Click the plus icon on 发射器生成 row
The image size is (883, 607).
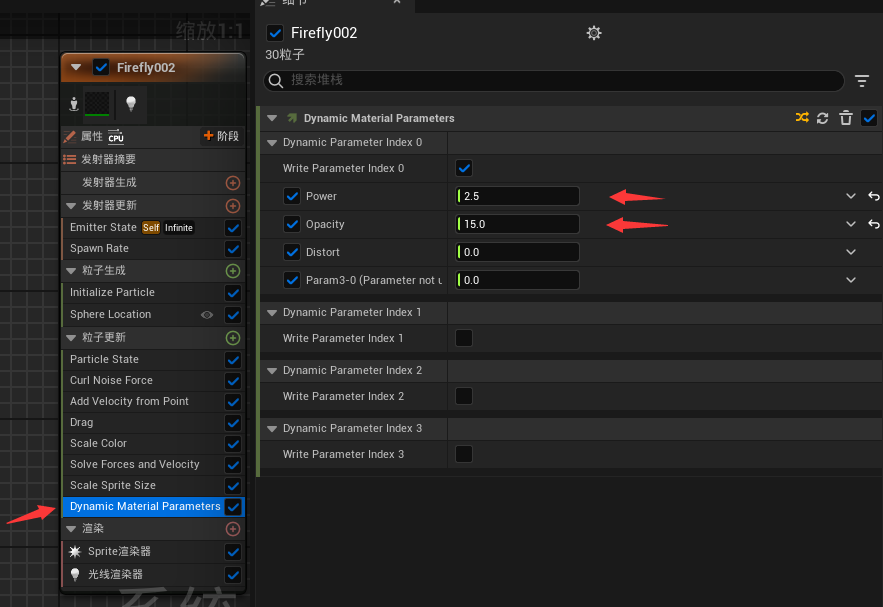coord(233,183)
